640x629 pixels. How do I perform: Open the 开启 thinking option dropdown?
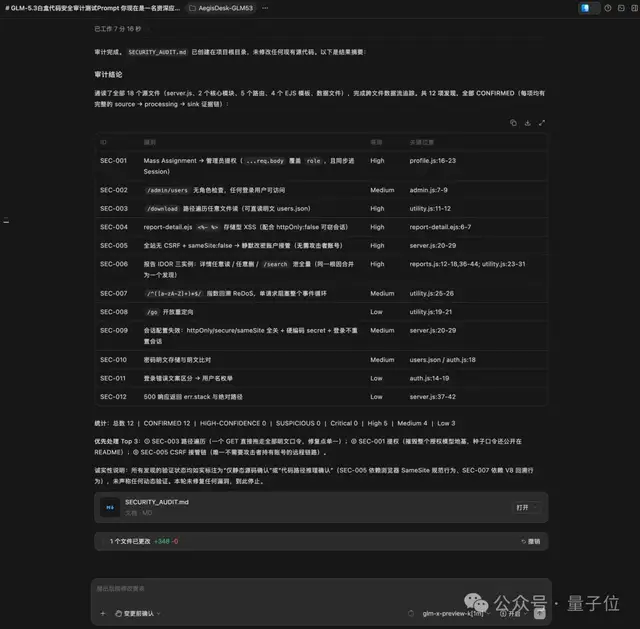[x=513, y=613]
